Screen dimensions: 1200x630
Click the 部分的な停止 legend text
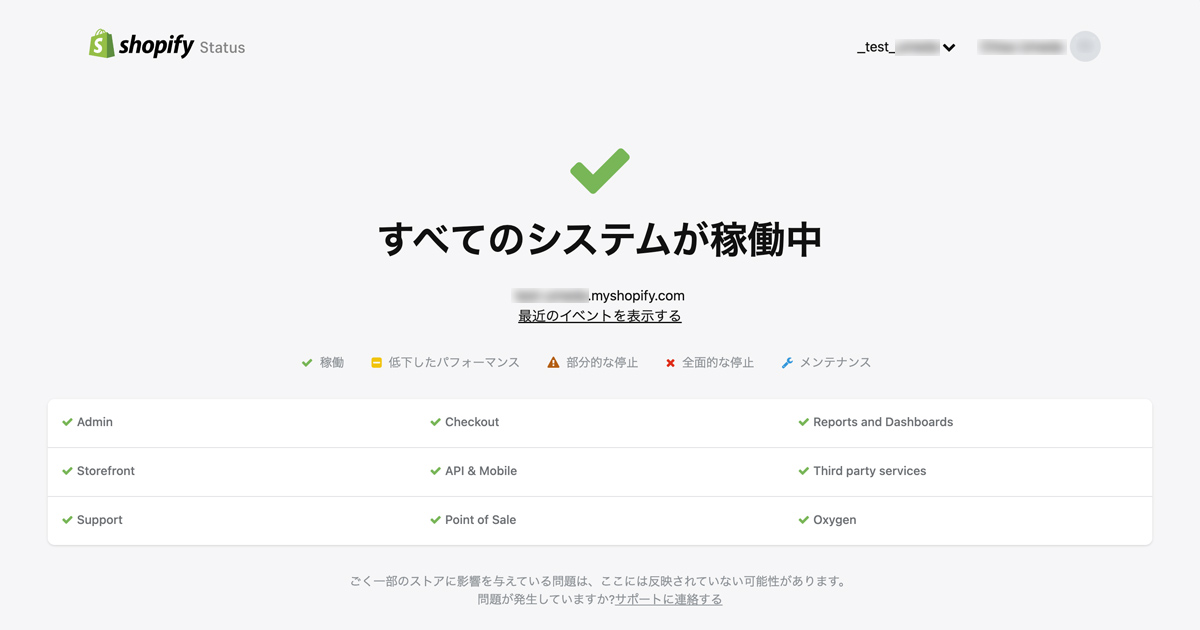pyautogui.click(x=602, y=363)
